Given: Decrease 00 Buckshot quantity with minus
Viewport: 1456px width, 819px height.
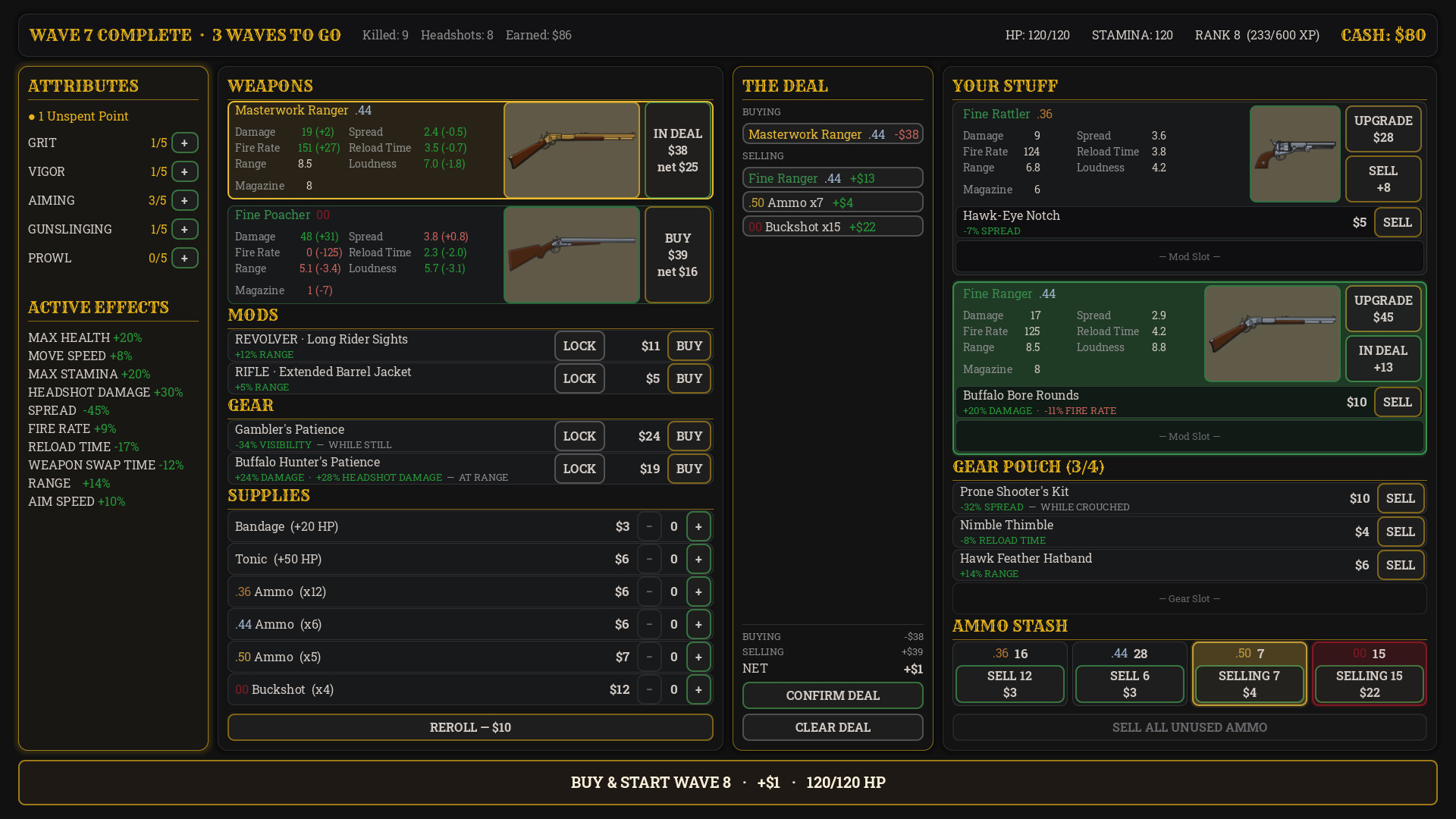Looking at the screenshot, I should click(649, 689).
